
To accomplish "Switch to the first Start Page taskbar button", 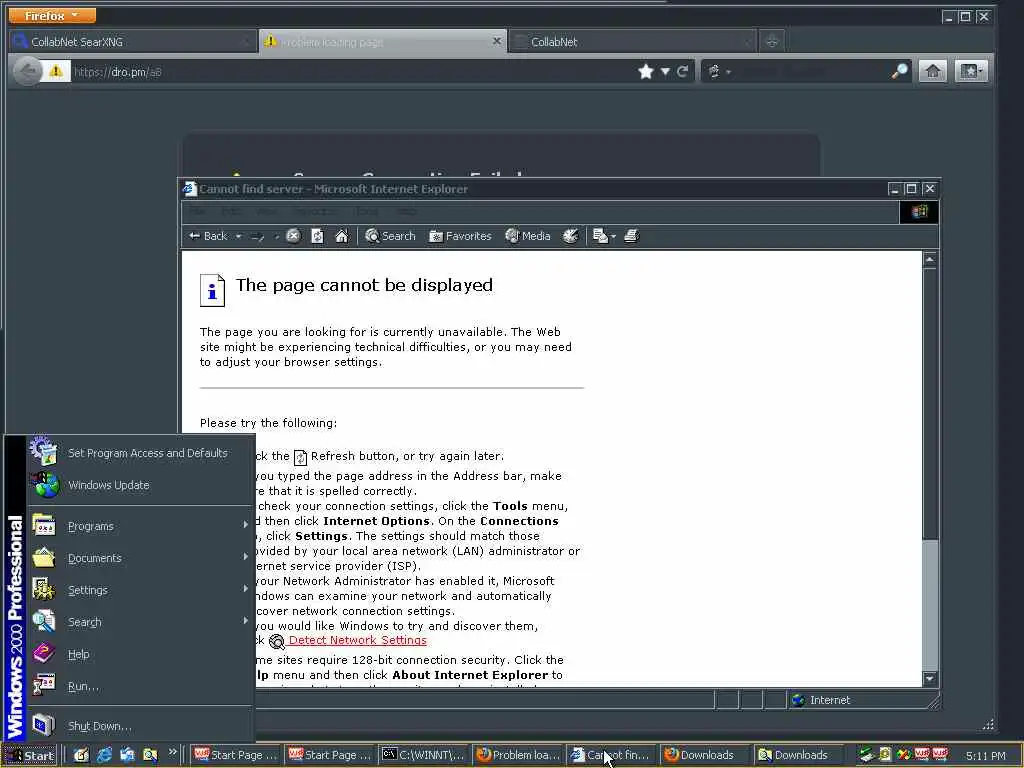I will [x=236, y=755].
